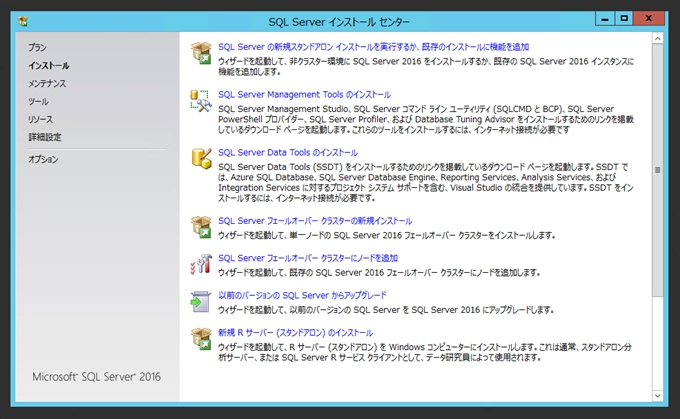Open 以前のバージョンの SQL Server からアップグレード link
Image resolution: width=680 pixels, height=419 pixels.
click(302, 295)
